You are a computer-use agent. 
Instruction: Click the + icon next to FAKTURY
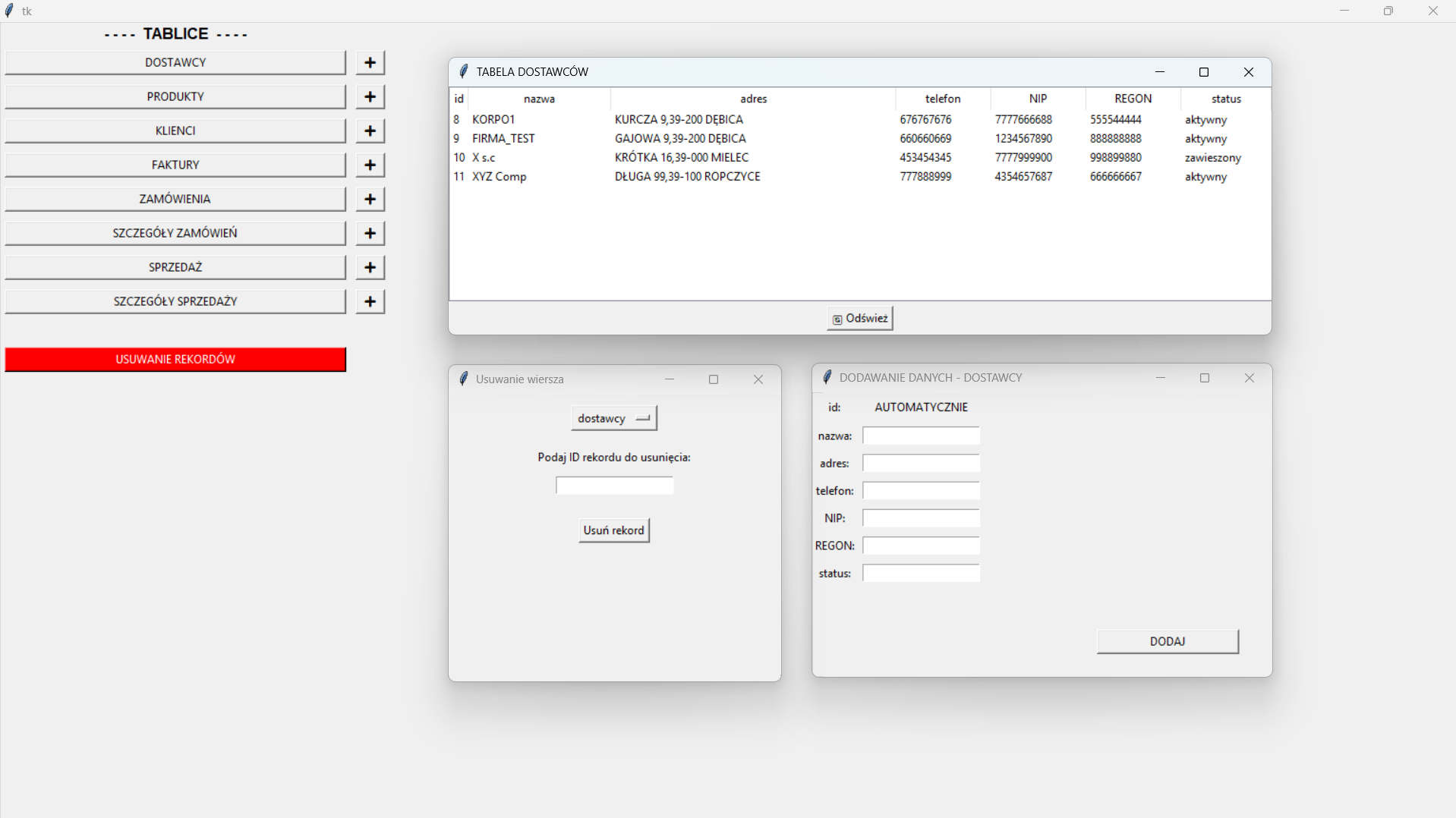point(370,165)
